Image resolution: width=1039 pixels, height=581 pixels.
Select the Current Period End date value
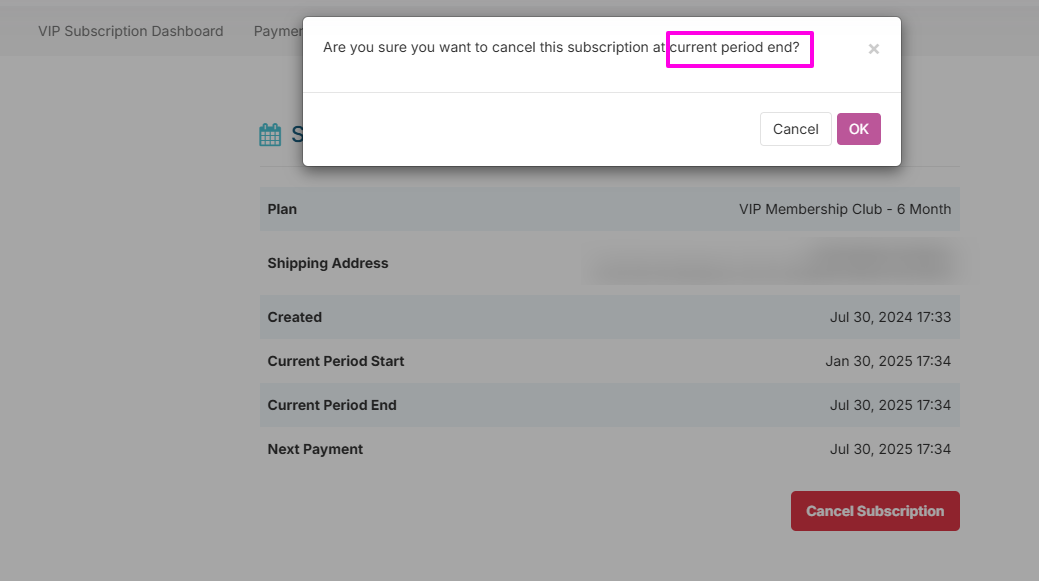(x=890, y=405)
